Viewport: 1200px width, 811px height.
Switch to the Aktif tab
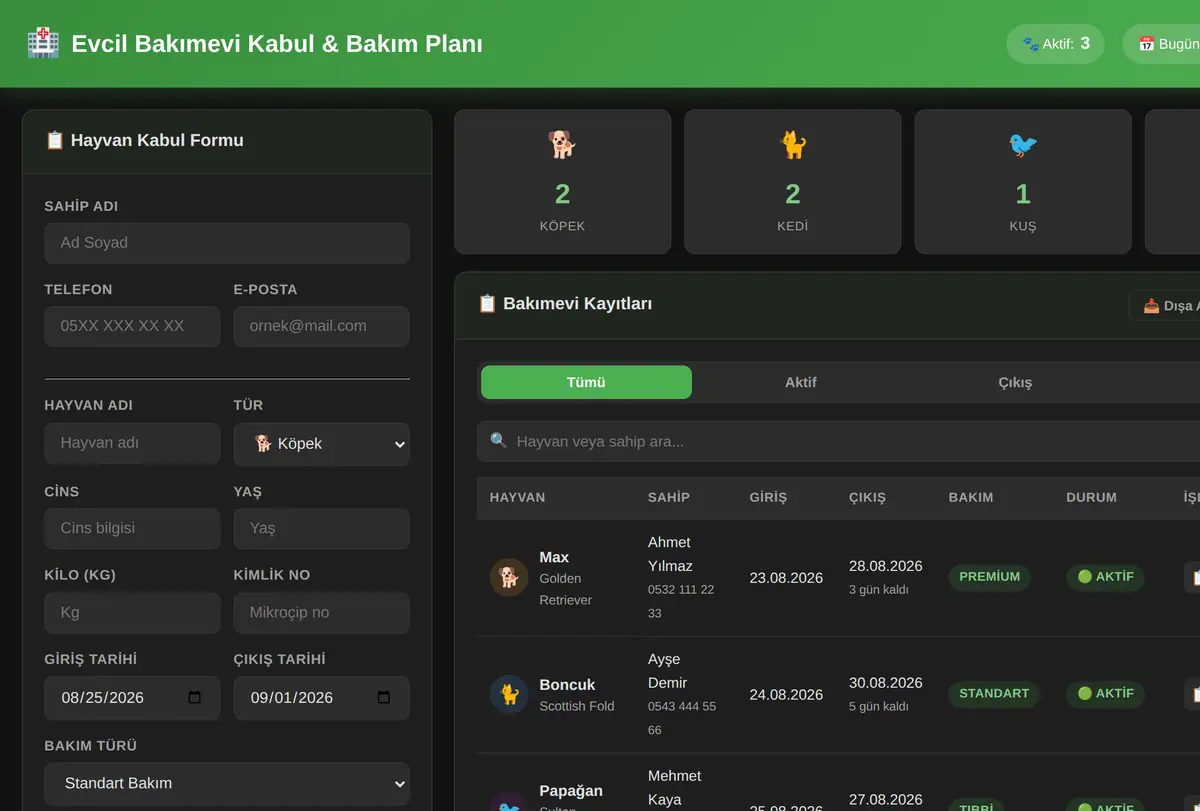pos(801,382)
